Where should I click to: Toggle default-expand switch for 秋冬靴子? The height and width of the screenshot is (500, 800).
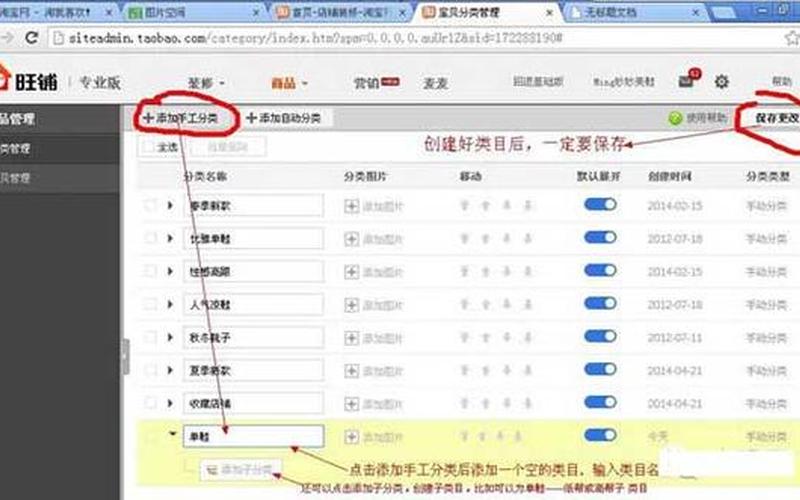[600, 336]
